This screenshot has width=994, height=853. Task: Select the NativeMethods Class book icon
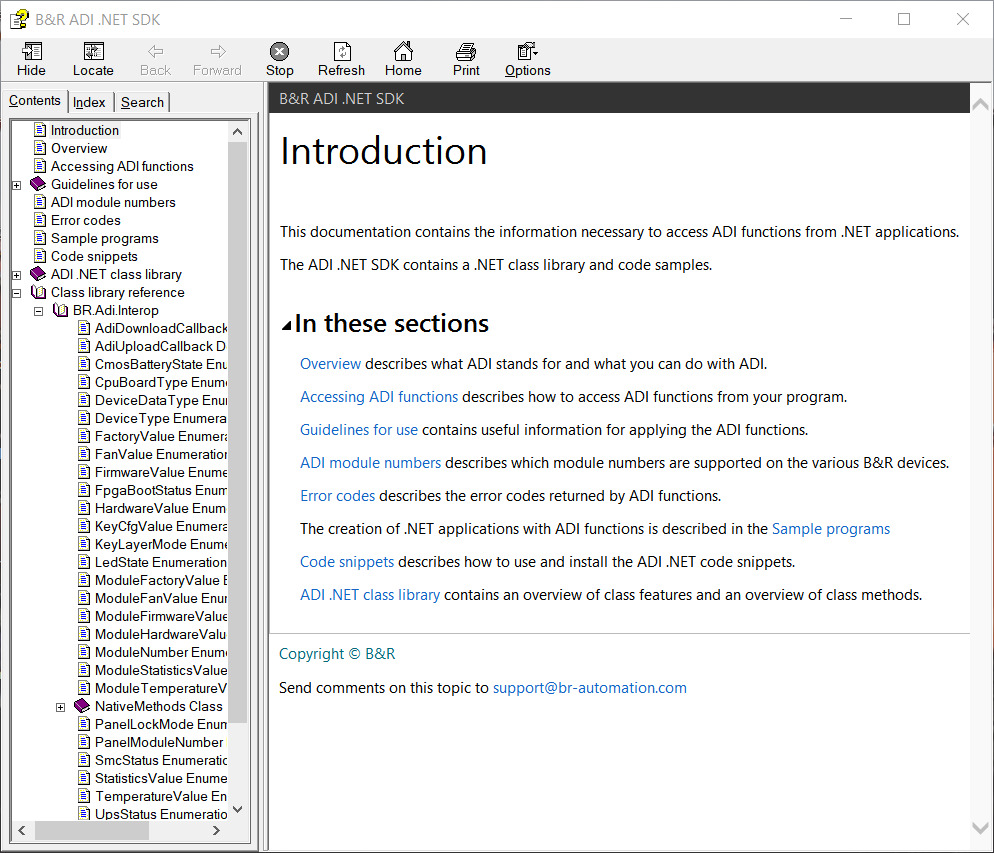point(82,707)
